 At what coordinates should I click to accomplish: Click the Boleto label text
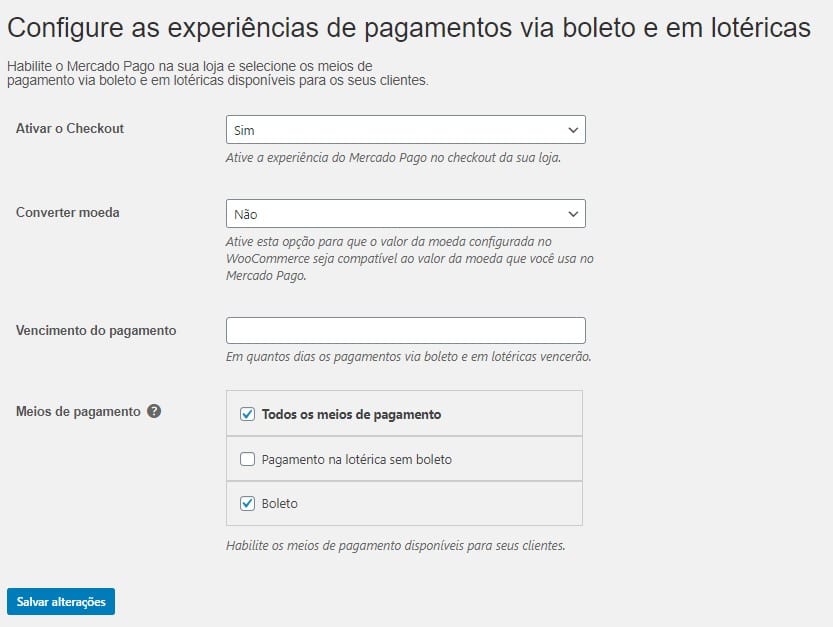point(279,504)
